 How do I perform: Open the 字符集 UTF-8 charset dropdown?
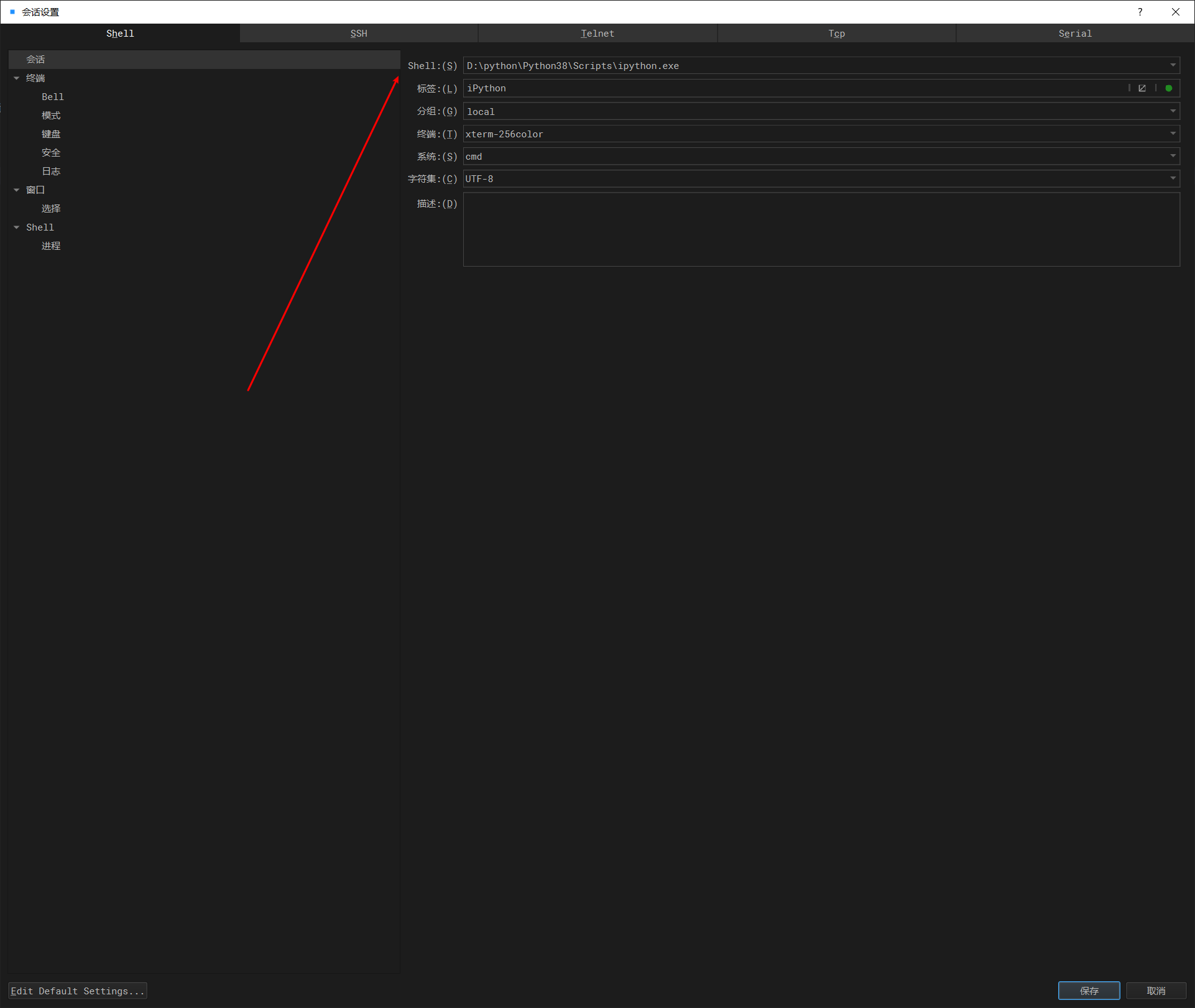click(x=1173, y=178)
